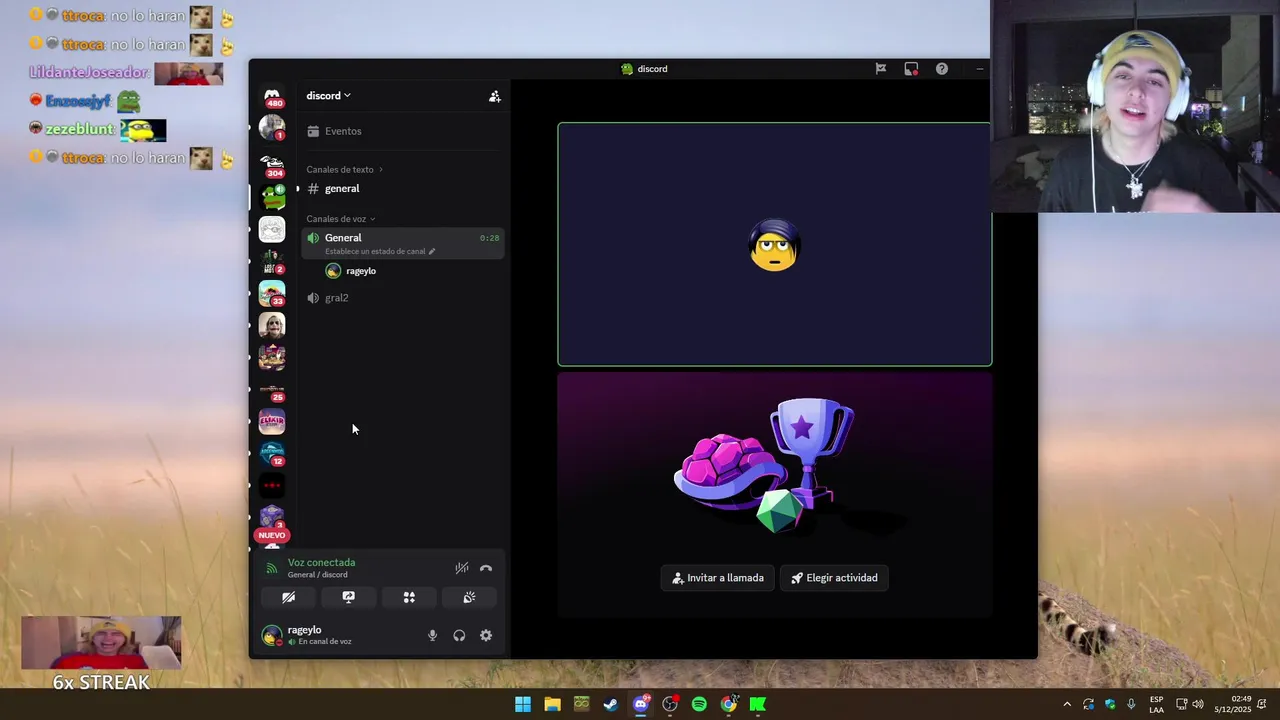
Task: Select the General voice channel
Action: click(x=403, y=243)
